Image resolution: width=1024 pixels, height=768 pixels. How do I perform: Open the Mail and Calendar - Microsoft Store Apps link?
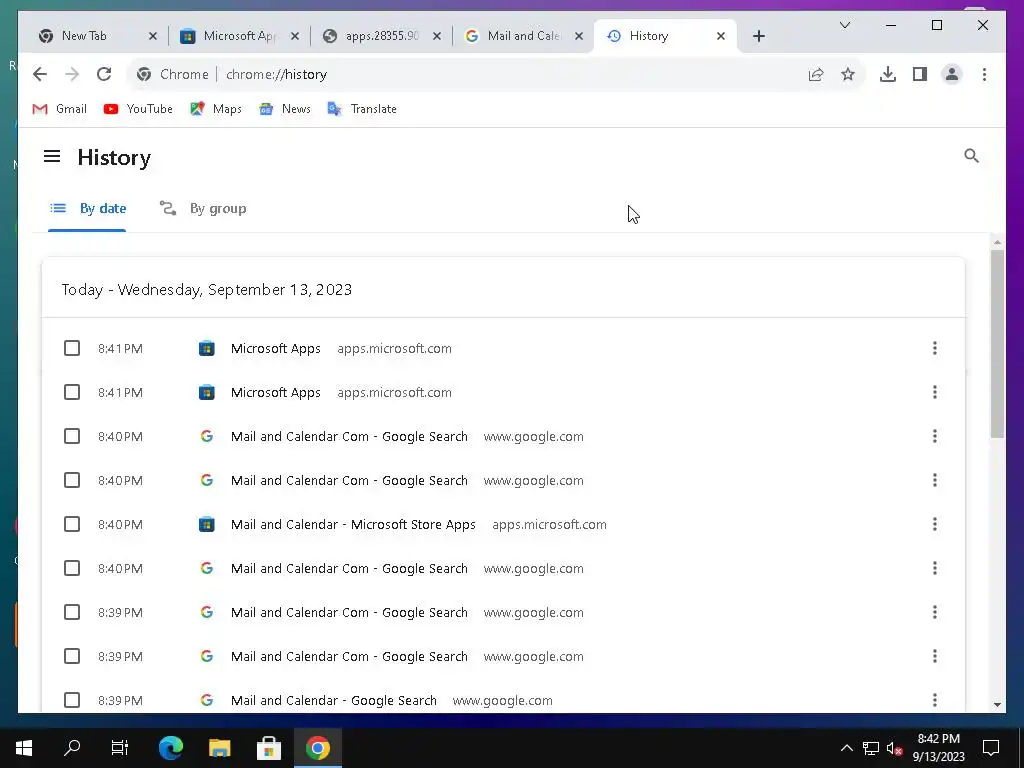pyautogui.click(x=353, y=524)
